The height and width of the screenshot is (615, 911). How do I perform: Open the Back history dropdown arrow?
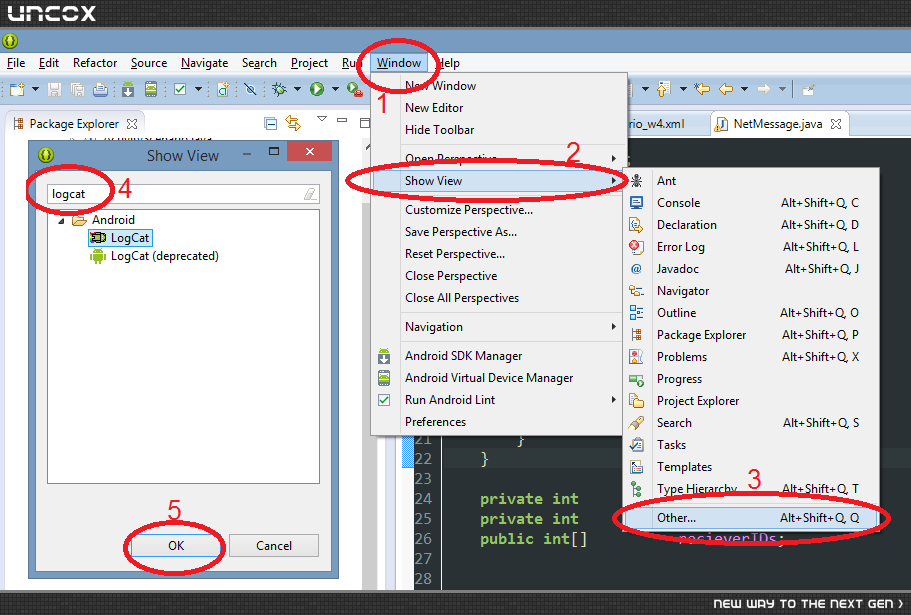[x=744, y=89]
